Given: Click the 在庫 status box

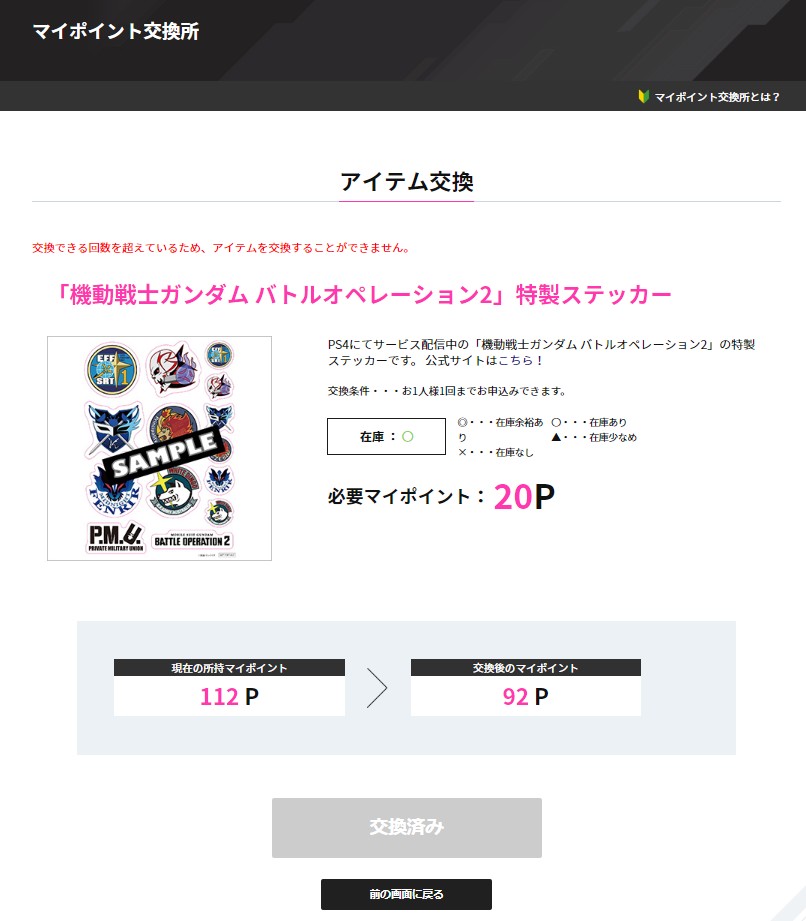Looking at the screenshot, I should coord(386,436).
